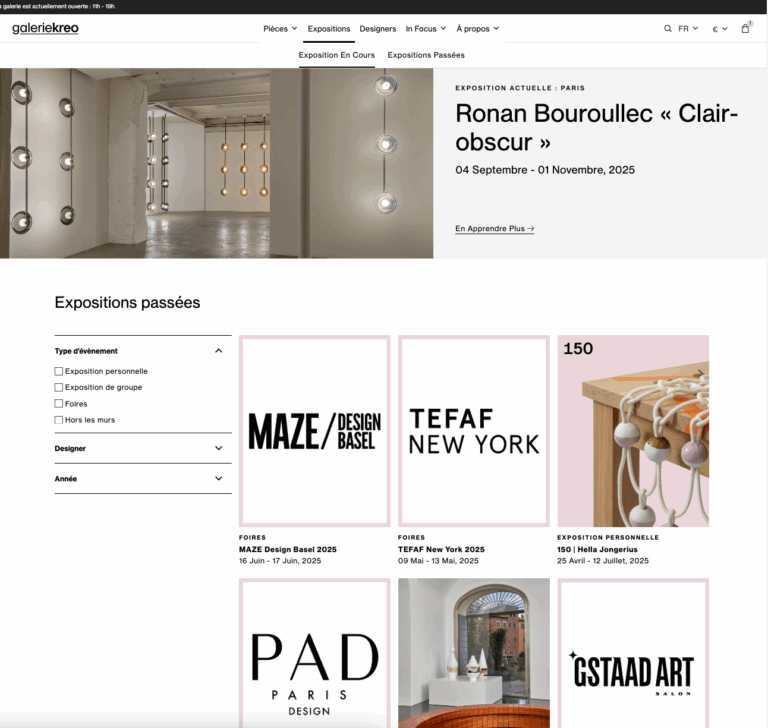
Task: Follow the En Apprendre Plus link
Action: [495, 228]
